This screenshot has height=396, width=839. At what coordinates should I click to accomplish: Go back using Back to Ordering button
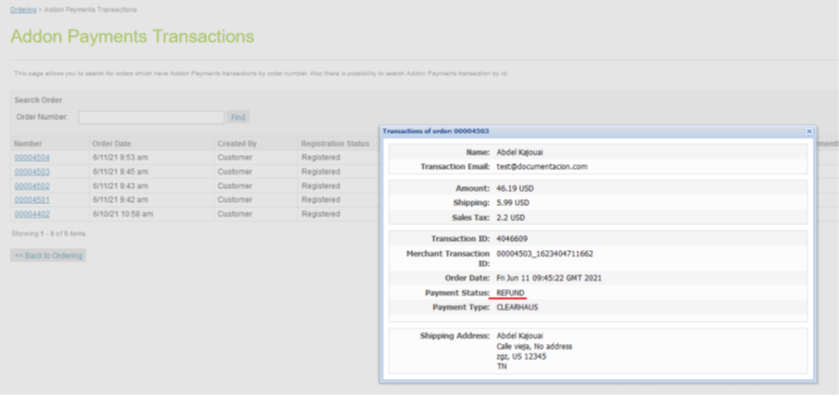click(x=48, y=255)
